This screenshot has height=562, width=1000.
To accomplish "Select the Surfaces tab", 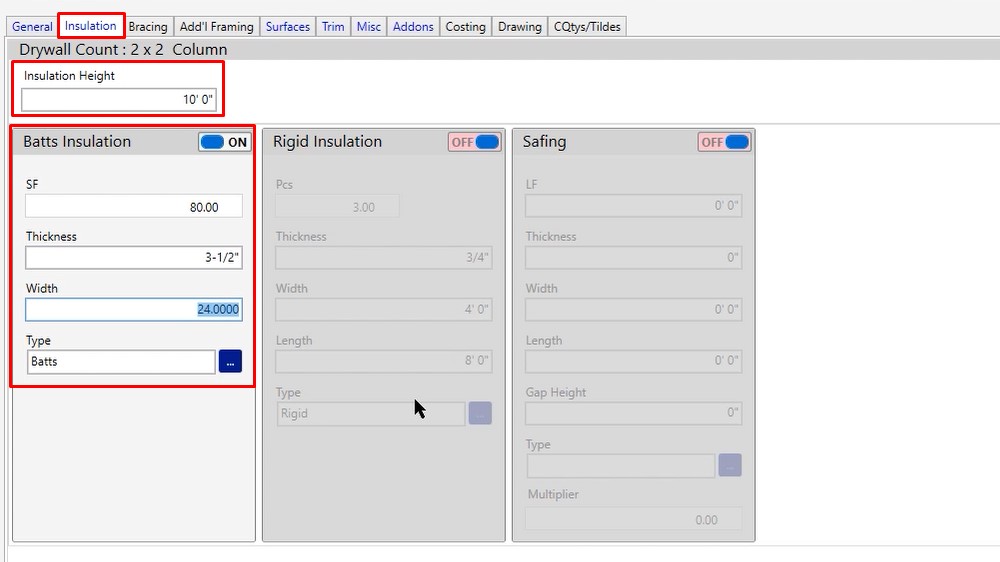I will pos(288,27).
